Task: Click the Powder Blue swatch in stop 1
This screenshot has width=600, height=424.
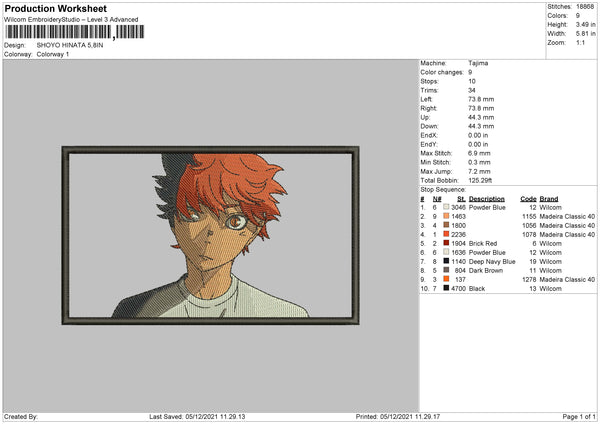Action: pyautogui.click(x=446, y=207)
